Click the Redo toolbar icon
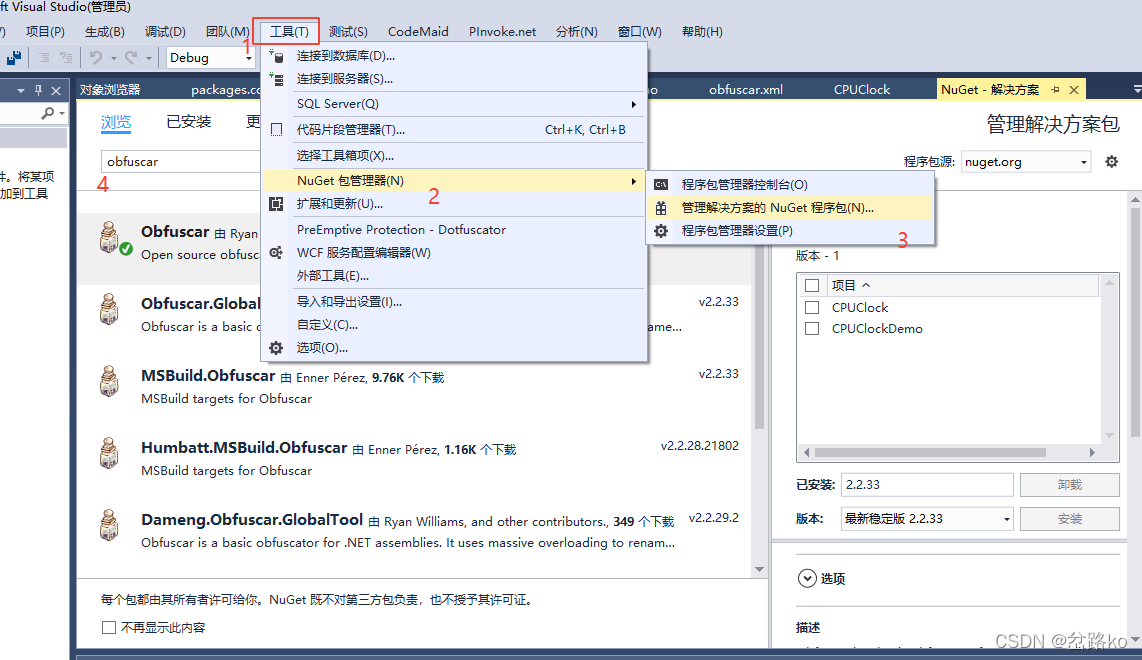1142x660 pixels. coord(131,58)
